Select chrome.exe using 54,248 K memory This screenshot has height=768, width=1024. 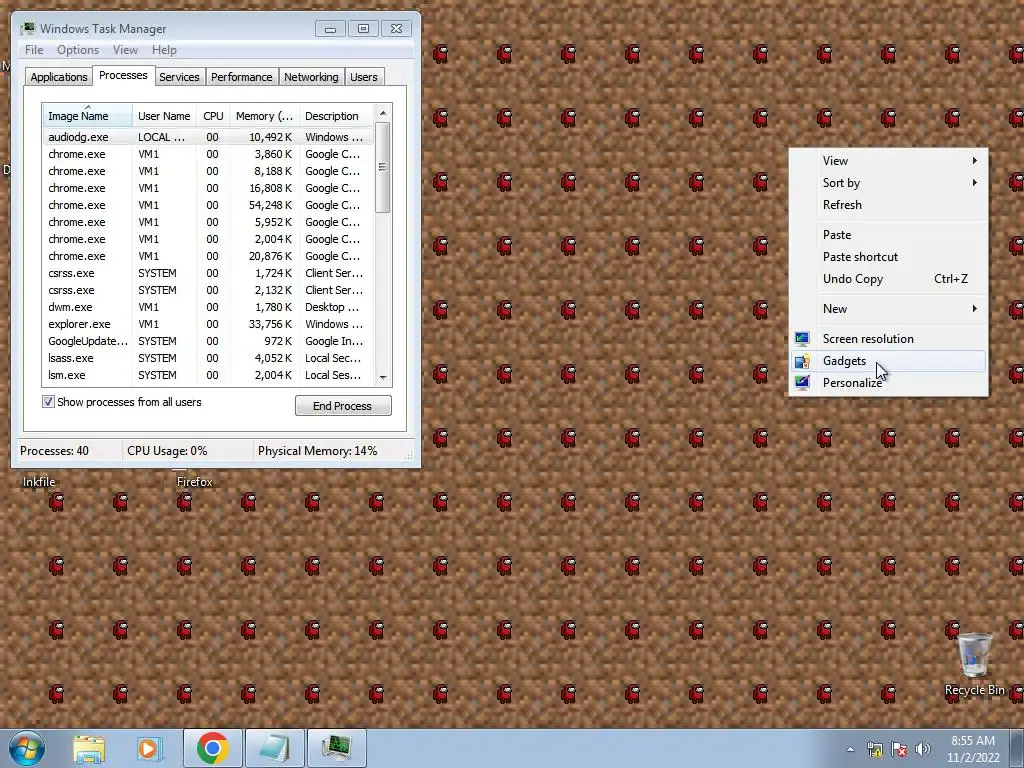tap(209, 205)
